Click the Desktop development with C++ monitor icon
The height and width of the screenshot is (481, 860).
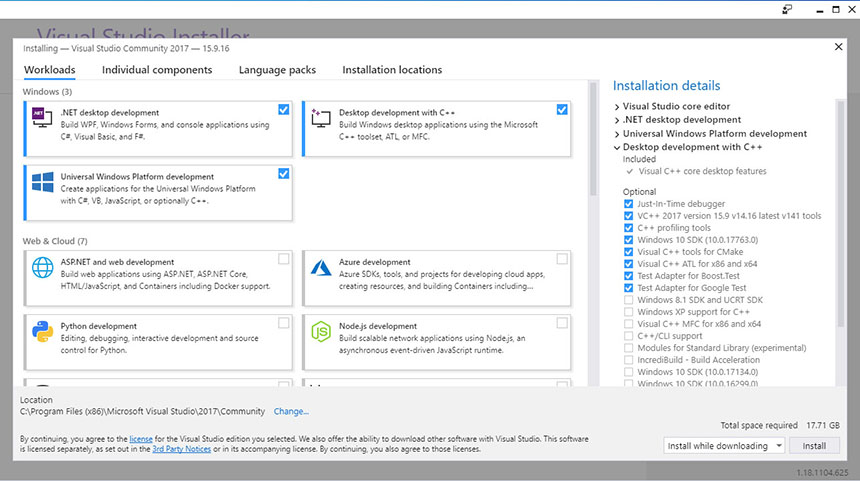321,117
